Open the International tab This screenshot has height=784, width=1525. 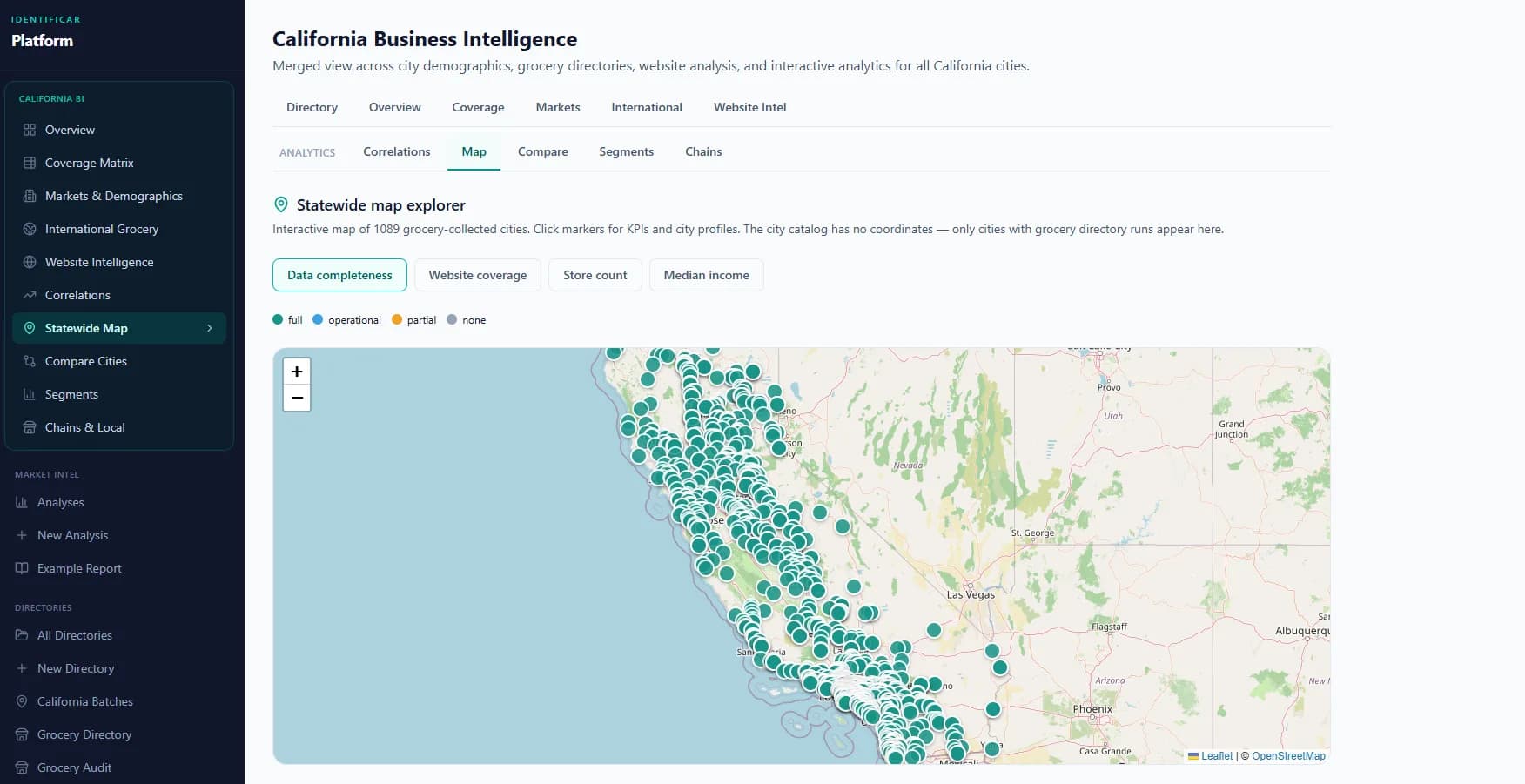click(647, 107)
